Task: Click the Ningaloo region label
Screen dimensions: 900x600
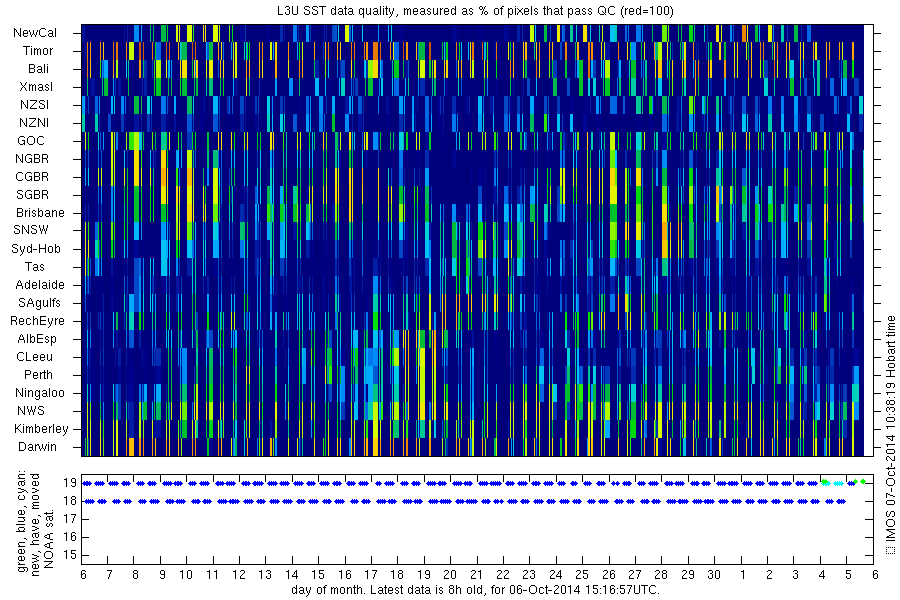Action: point(40,393)
